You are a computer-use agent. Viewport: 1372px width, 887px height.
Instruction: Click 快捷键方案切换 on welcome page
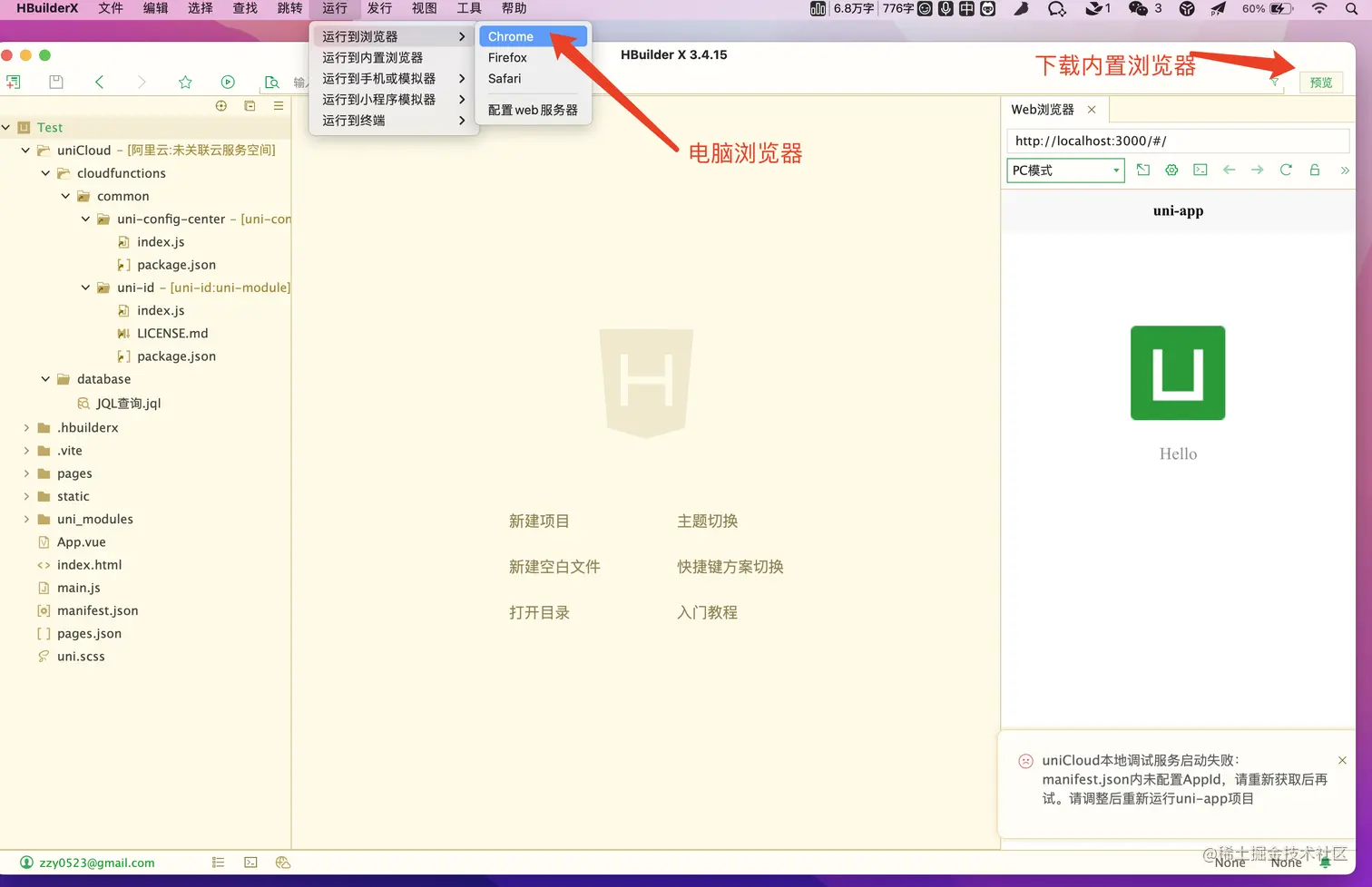[730, 567]
